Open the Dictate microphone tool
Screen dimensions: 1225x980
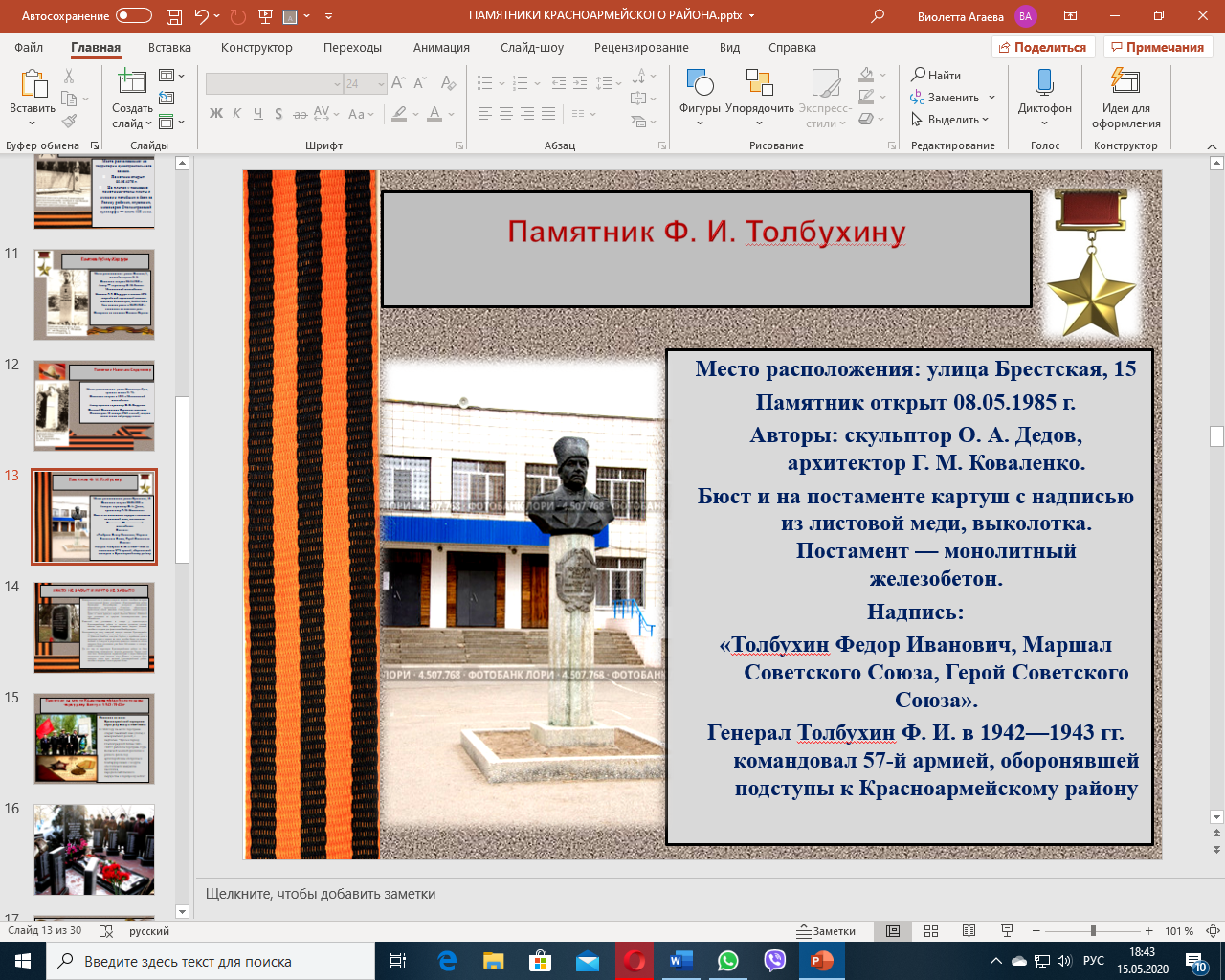pos(1044,84)
